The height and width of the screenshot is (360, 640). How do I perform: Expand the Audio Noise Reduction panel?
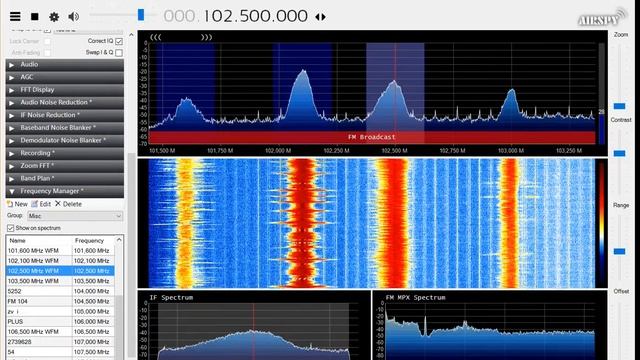tap(64, 102)
